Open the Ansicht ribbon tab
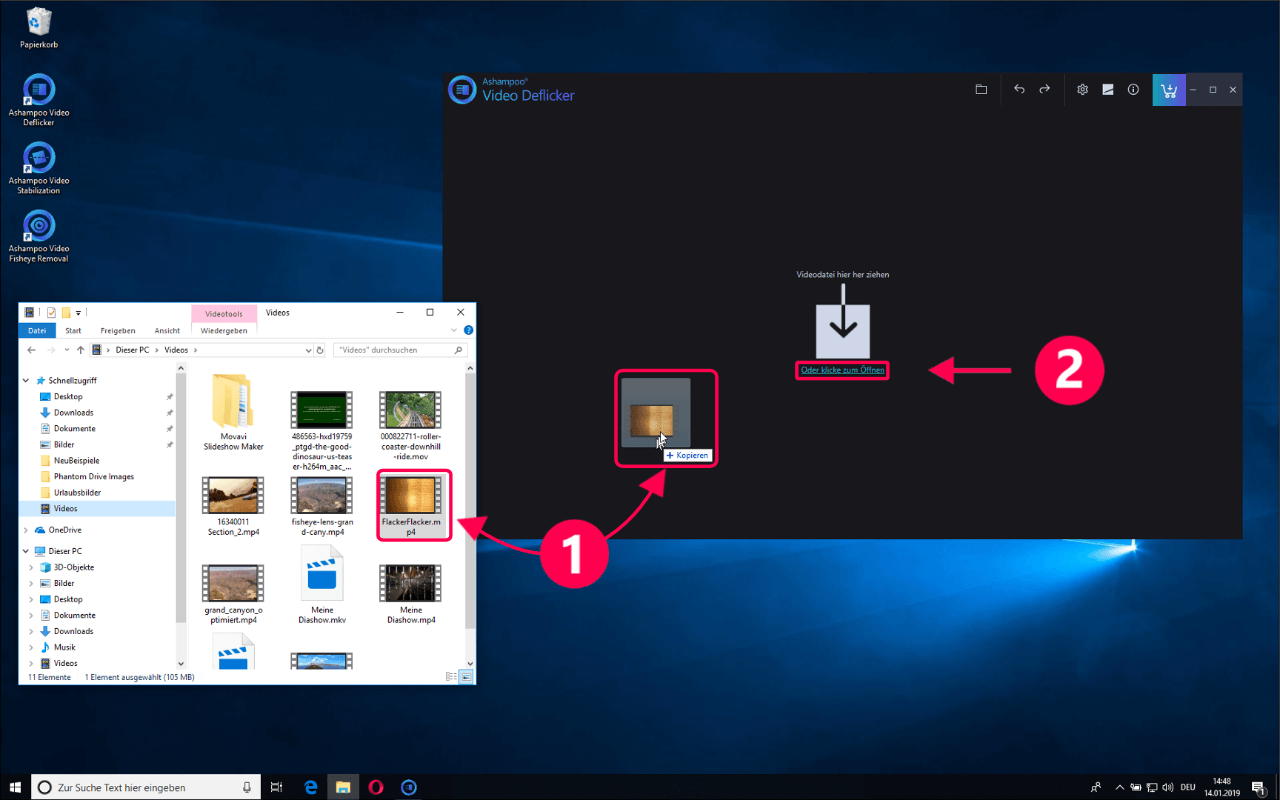This screenshot has height=800, width=1280. click(167, 330)
